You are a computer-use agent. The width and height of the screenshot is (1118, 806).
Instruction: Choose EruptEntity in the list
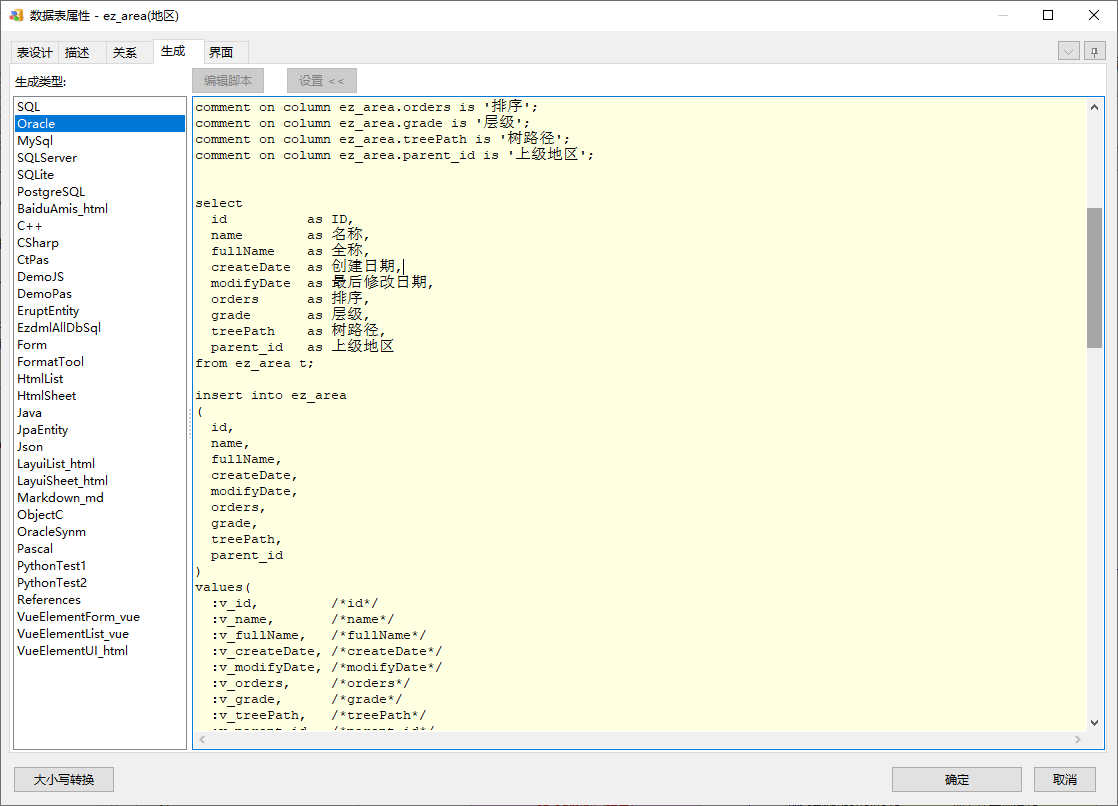click(x=100, y=311)
